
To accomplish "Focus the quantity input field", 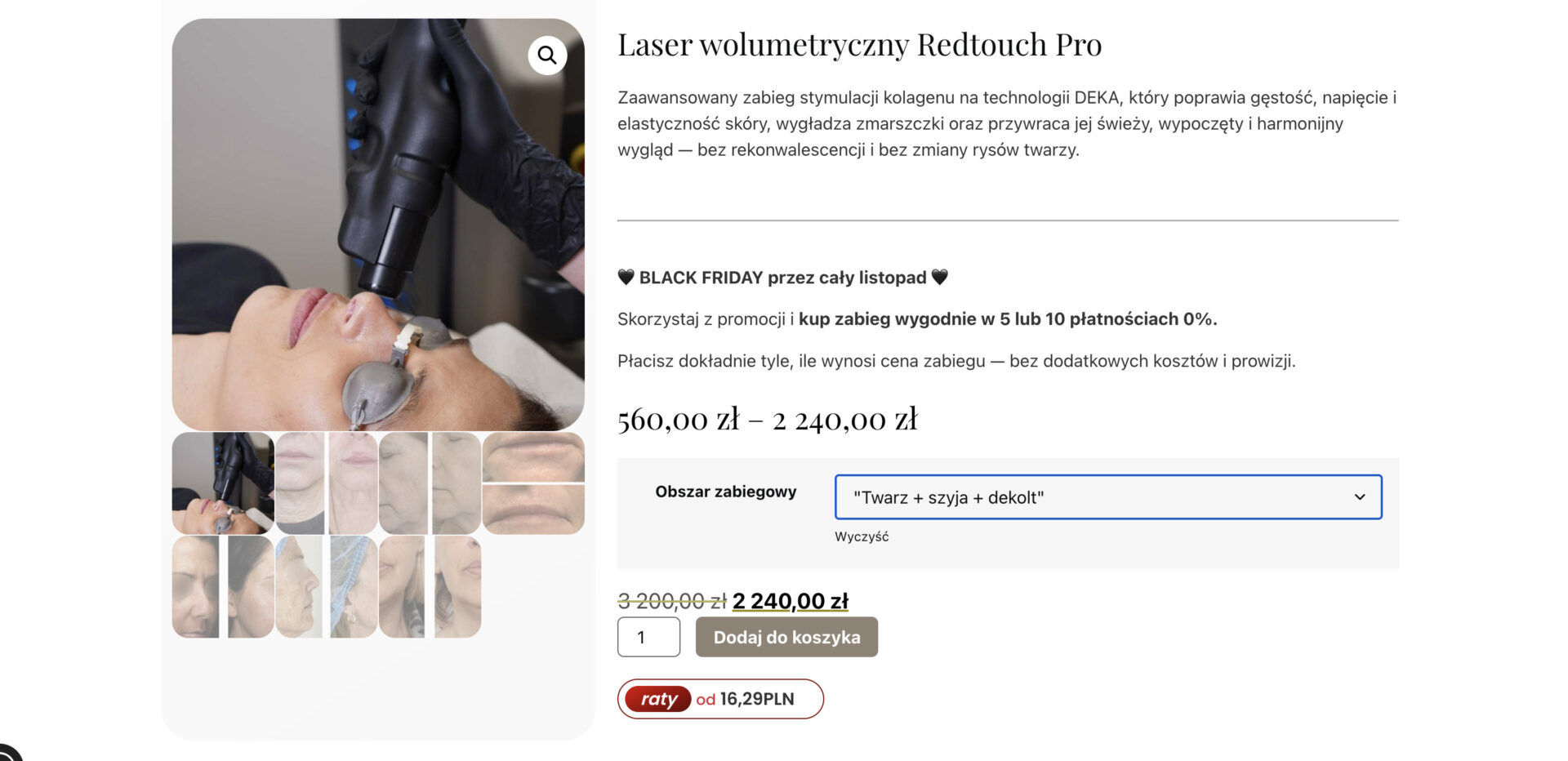I will coord(648,637).
